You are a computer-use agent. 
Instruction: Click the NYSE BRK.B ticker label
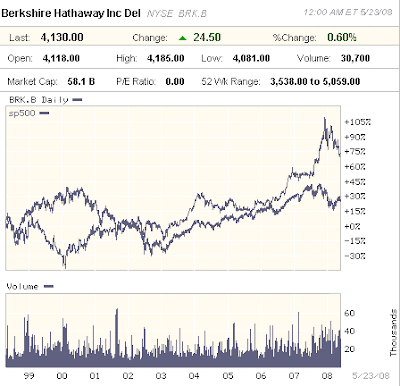click(177, 14)
